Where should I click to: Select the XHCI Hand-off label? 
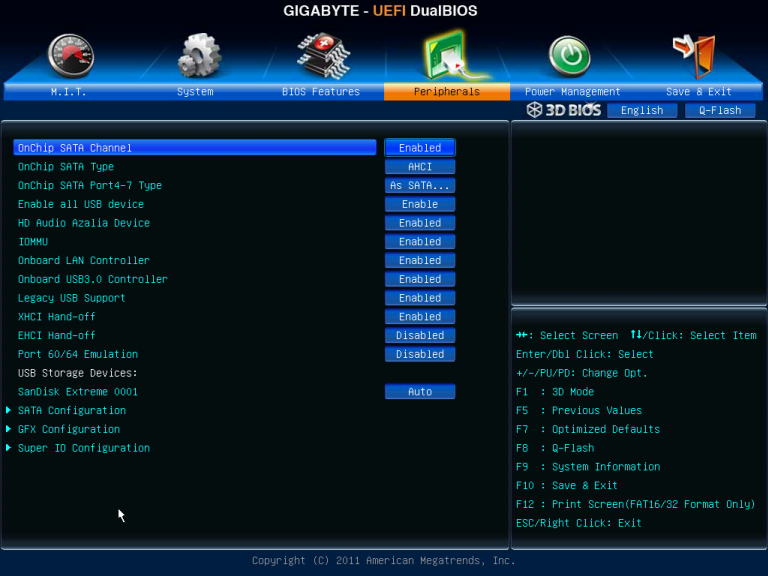pyautogui.click(x=56, y=316)
